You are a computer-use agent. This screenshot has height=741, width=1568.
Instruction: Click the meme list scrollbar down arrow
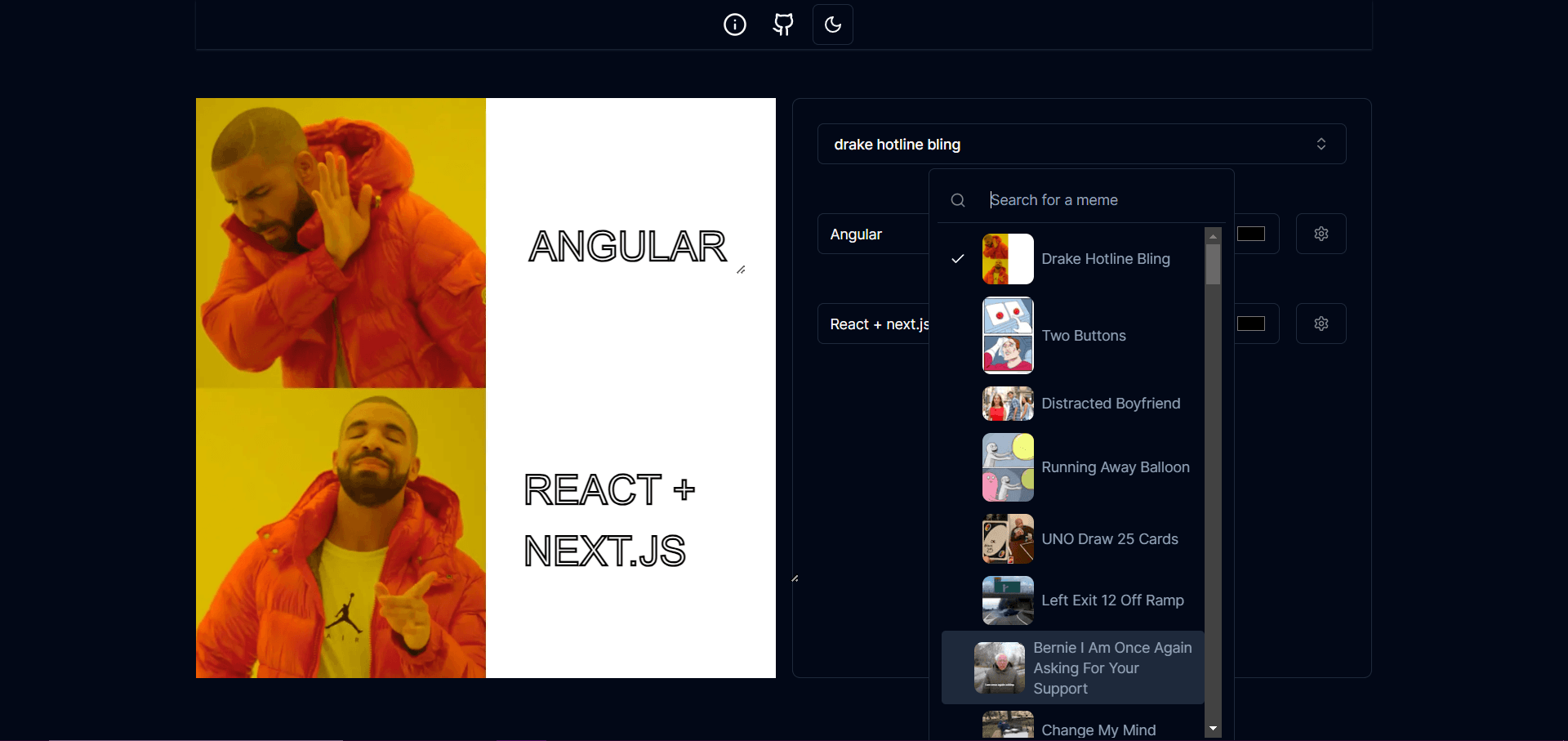1214,728
